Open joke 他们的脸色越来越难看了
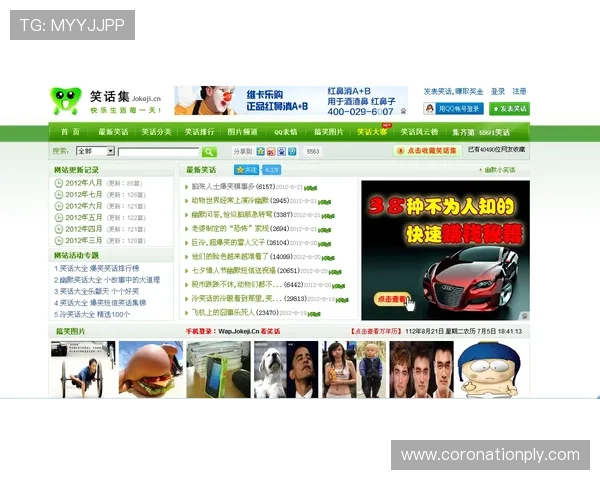This screenshot has height=480, width=600. (230, 256)
